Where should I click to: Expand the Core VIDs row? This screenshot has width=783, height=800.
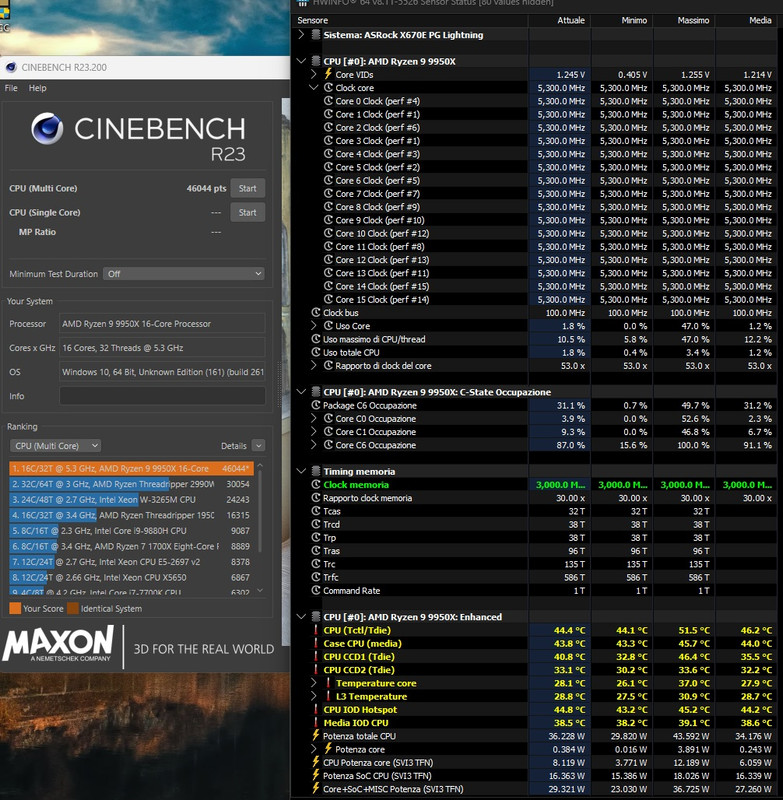click(x=314, y=74)
